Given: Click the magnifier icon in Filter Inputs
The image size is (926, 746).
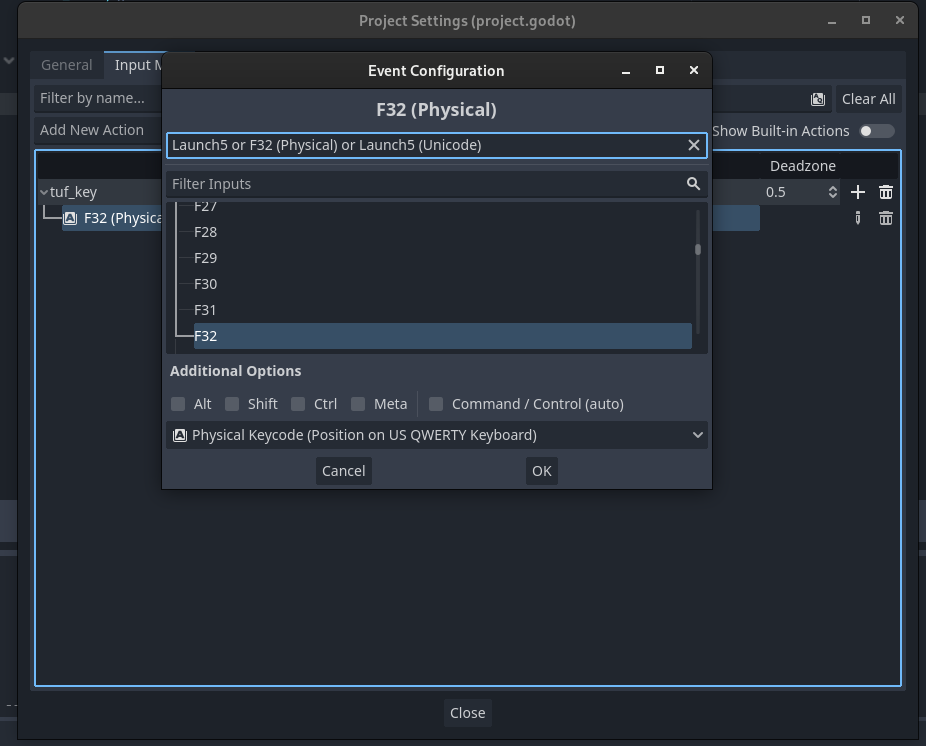Looking at the screenshot, I should pos(693,184).
